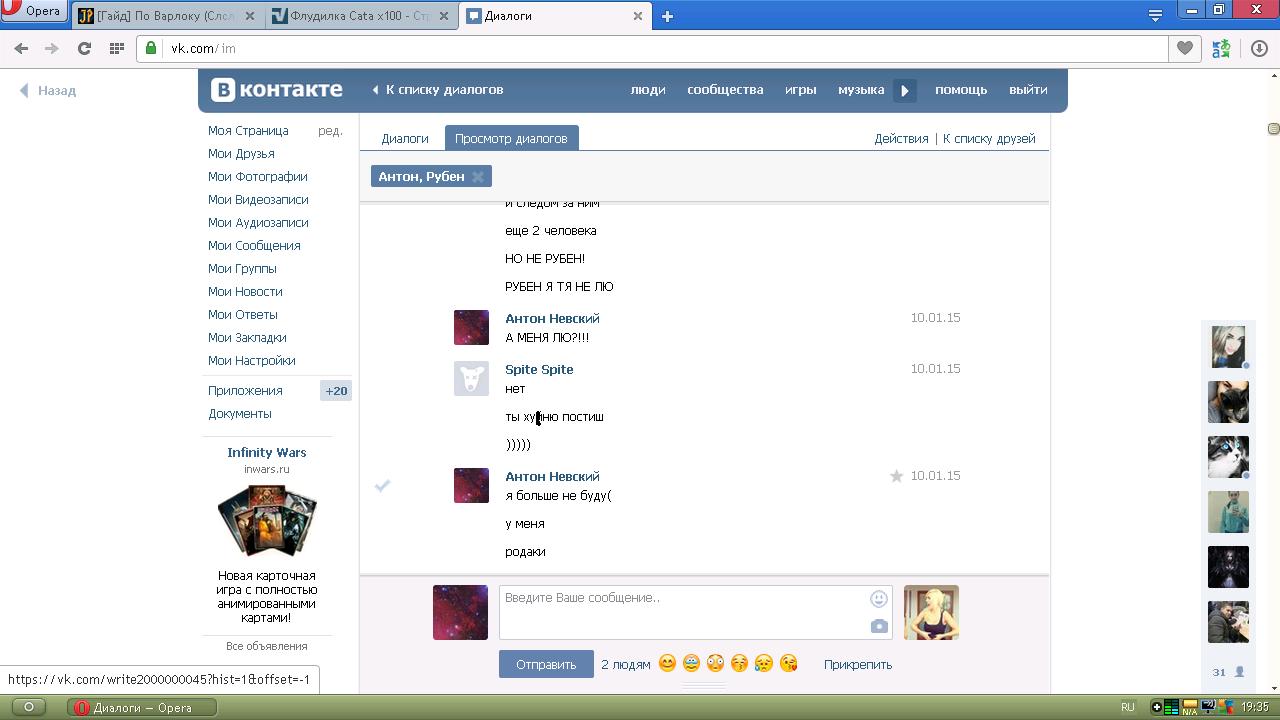Open Мои Настройки in left menu
This screenshot has height=720, width=1280.
click(251, 361)
